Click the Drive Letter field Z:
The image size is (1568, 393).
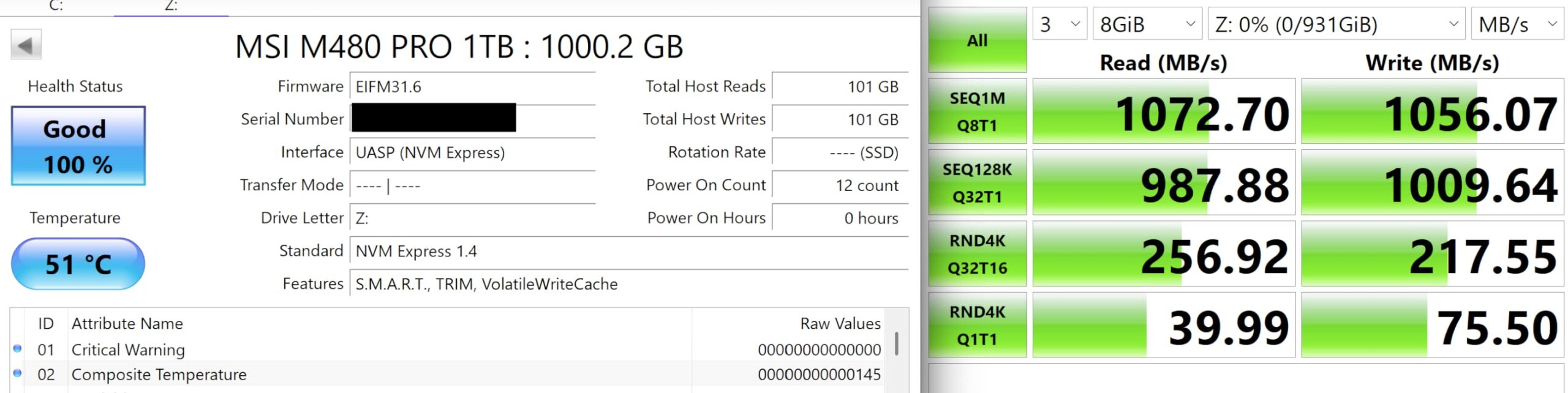472,218
